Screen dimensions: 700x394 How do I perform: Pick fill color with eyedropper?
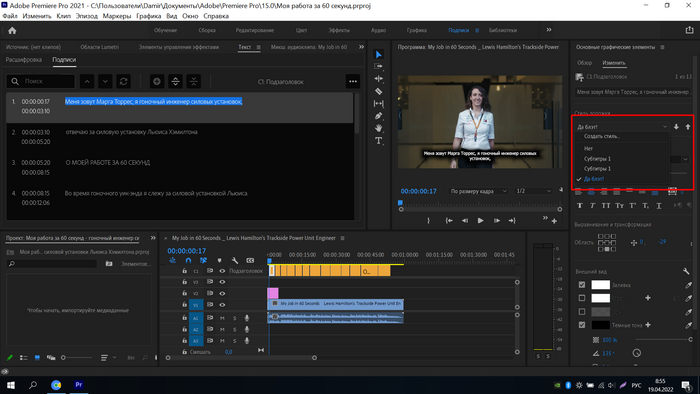point(688,285)
